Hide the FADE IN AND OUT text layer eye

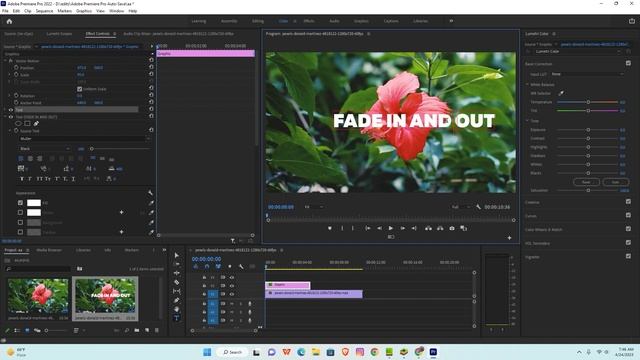tap(11, 117)
